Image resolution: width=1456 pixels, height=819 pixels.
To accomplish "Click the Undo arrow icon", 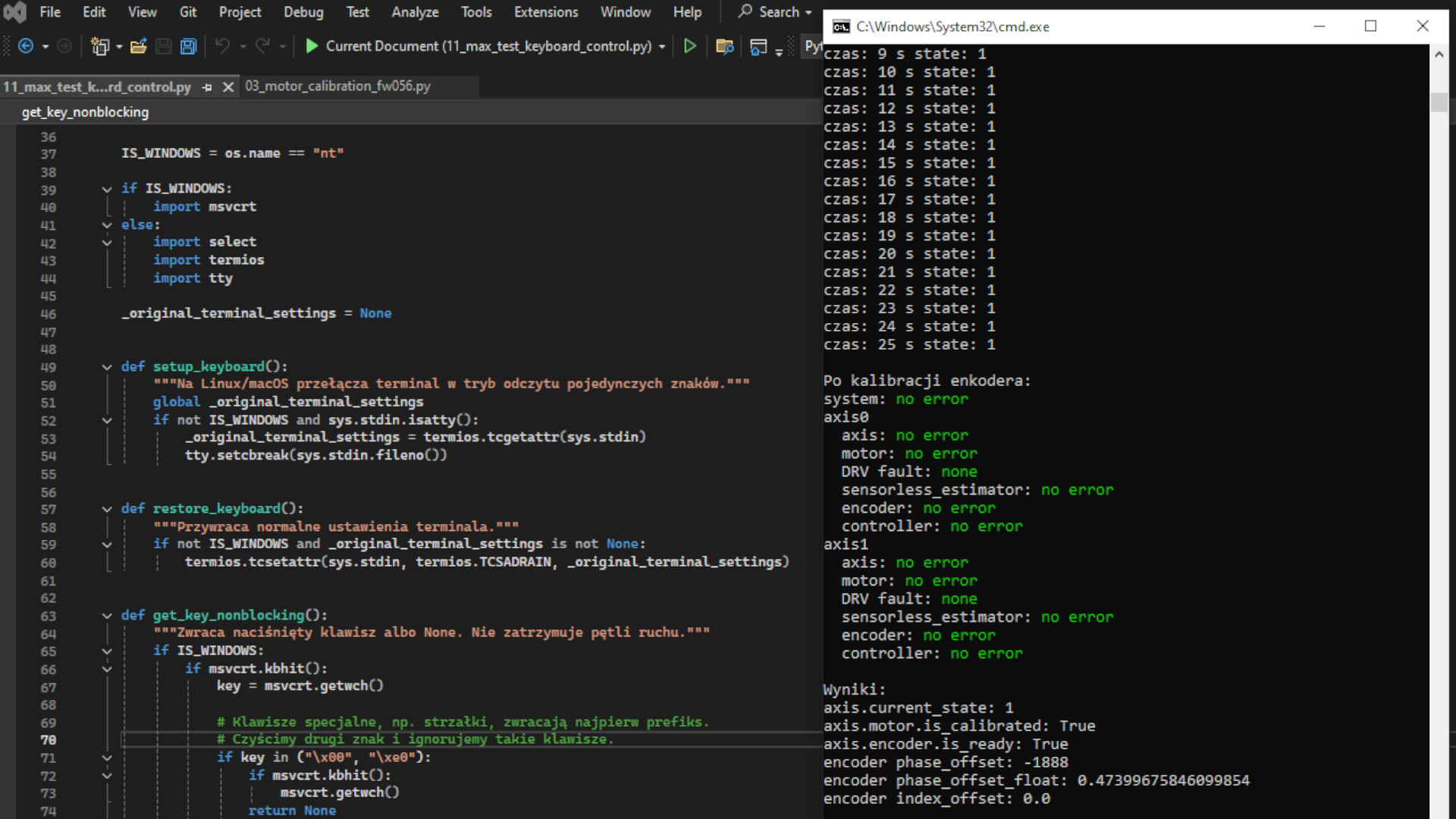I will point(222,46).
